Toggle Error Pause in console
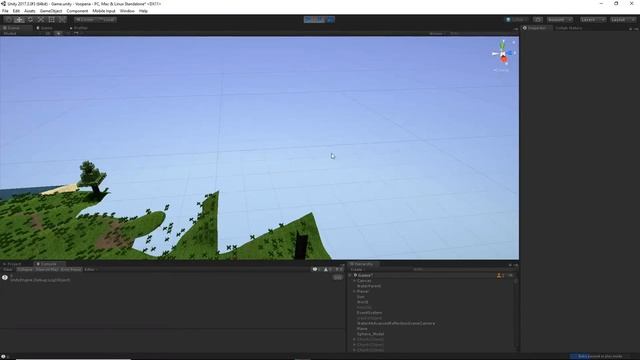Image resolution: width=640 pixels, height=360 pixels. (x=71, y=269)
